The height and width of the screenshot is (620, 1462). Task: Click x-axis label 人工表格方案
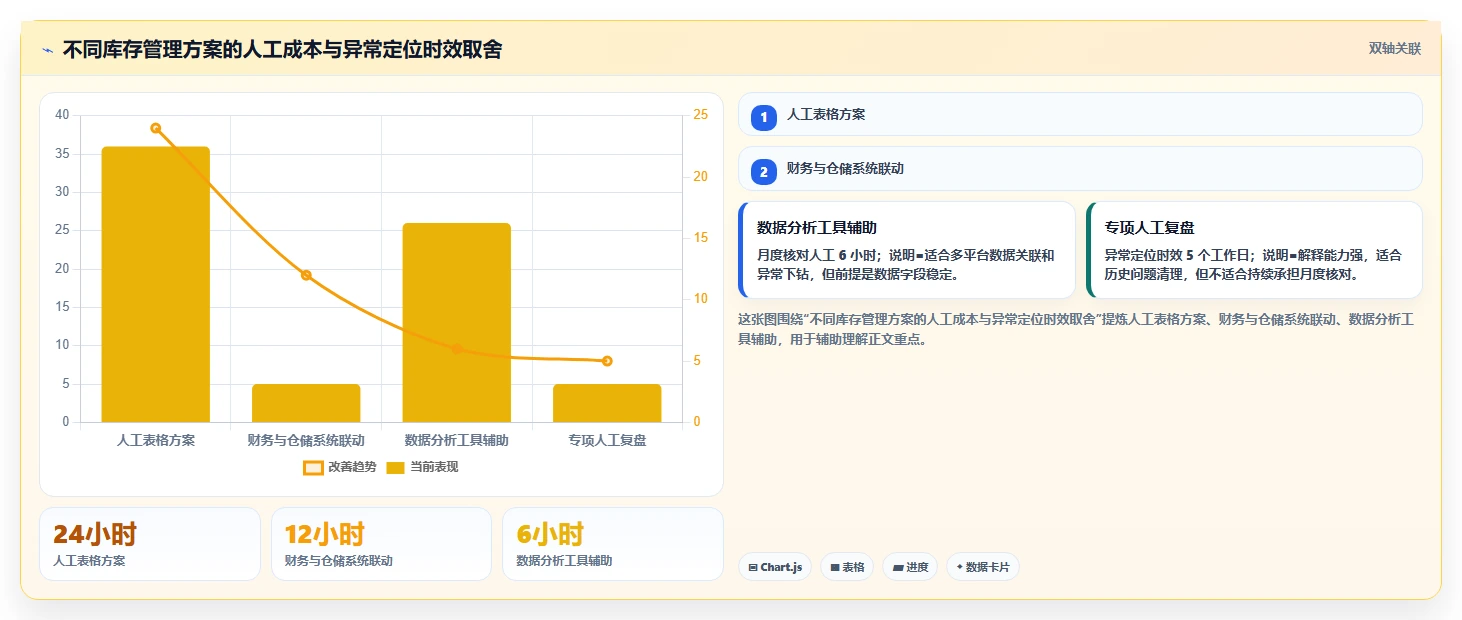[x=156, y=440]
